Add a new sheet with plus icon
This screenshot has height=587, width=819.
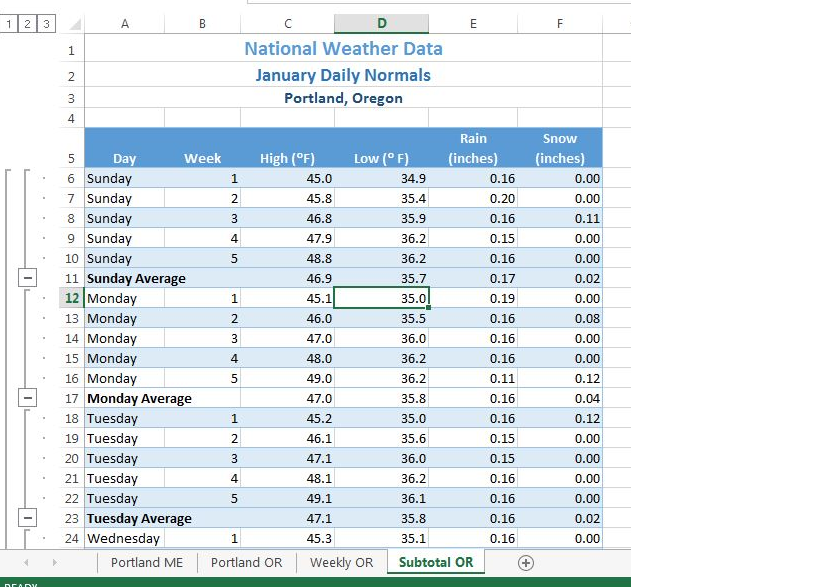pyautogui.click(x=525, y=563)
